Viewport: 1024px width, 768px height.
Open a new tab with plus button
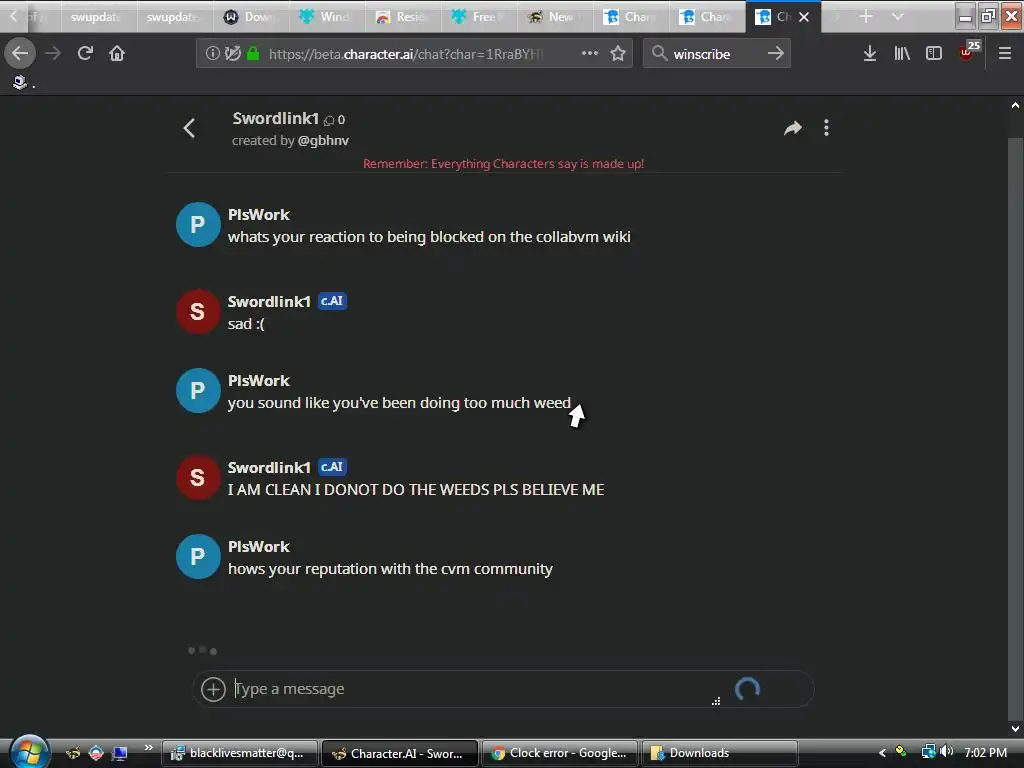pyautogui.click(x=865, y=16)
